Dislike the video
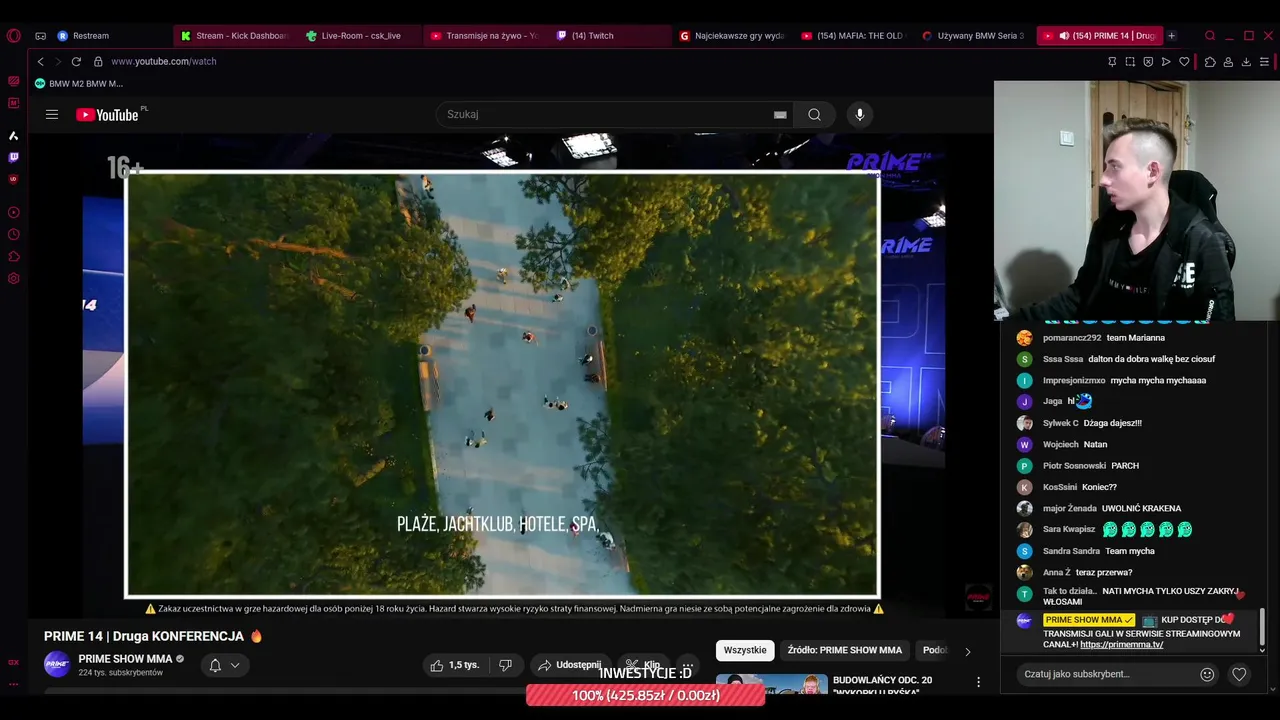The height and width of the screenshot is (720, 1280). [x=506, y=665]
